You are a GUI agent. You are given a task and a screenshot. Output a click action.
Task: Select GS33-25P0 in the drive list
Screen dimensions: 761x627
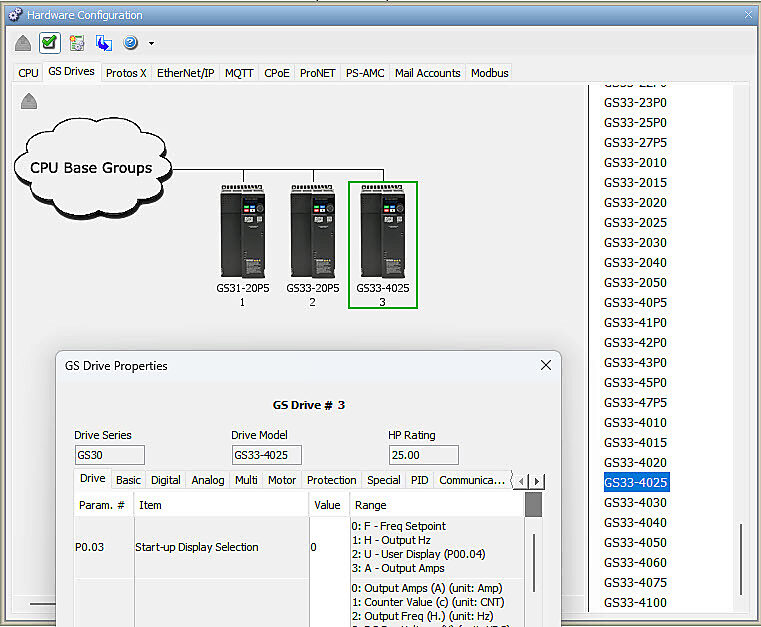635,123
